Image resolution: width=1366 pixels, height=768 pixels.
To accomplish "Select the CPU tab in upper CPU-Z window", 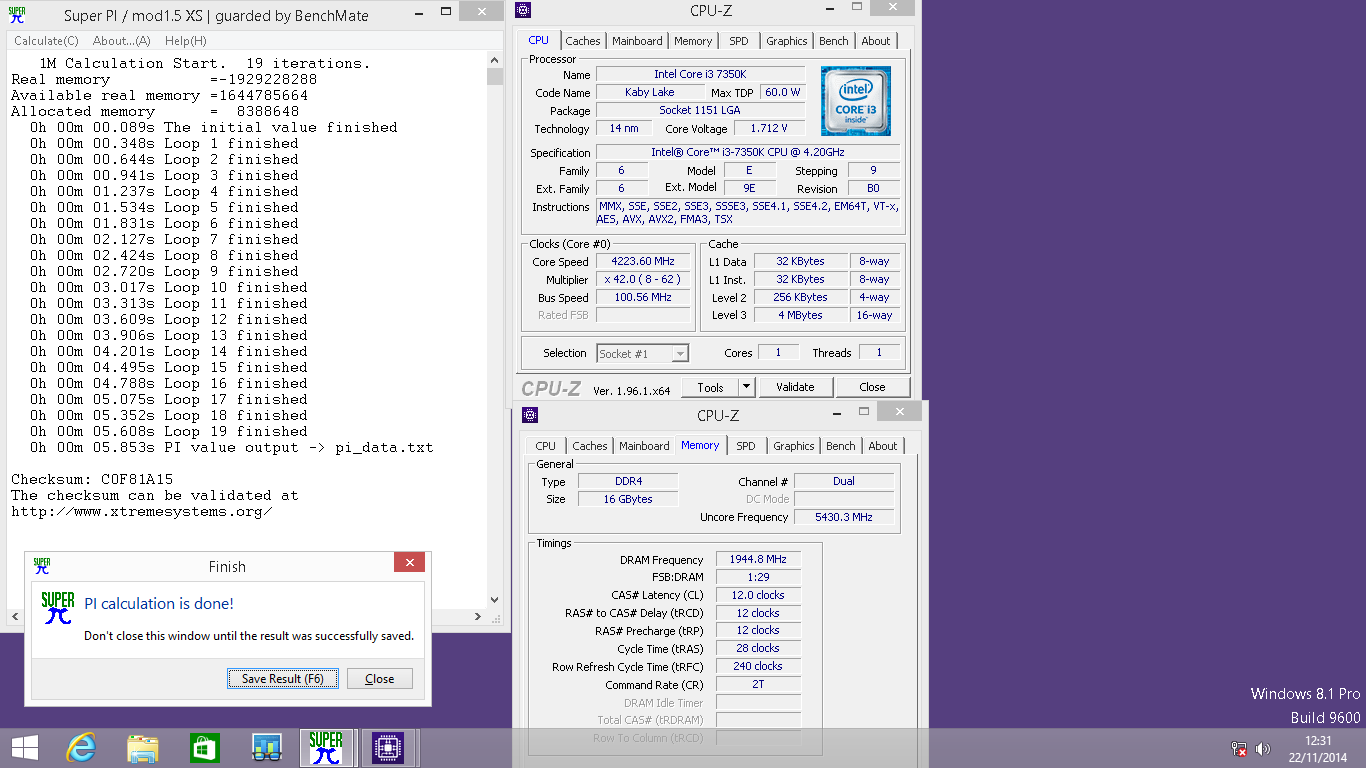I will tap(539, 40).
